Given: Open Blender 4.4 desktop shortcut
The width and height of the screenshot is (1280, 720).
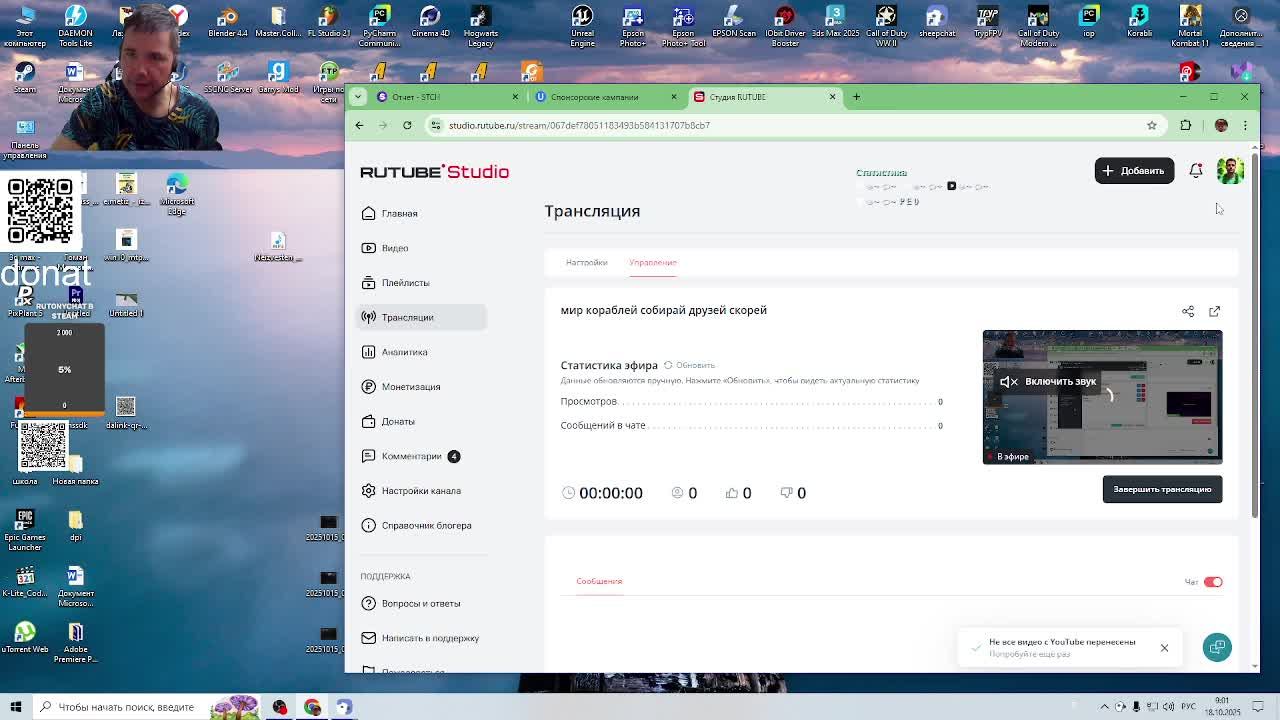Looking at the screenshot, I should (x=228, y=22).
